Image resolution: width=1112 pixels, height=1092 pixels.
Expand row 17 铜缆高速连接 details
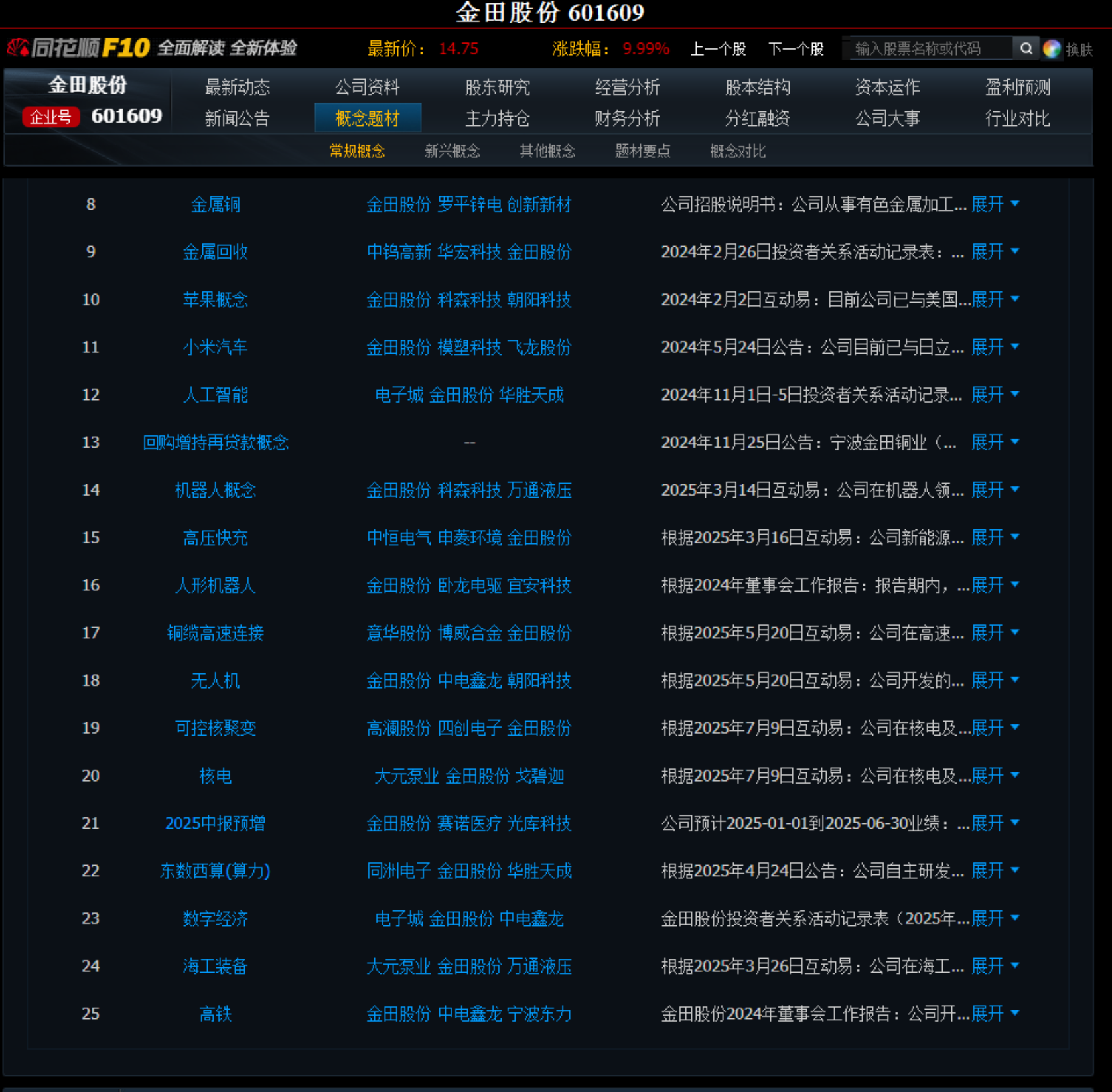995,633
